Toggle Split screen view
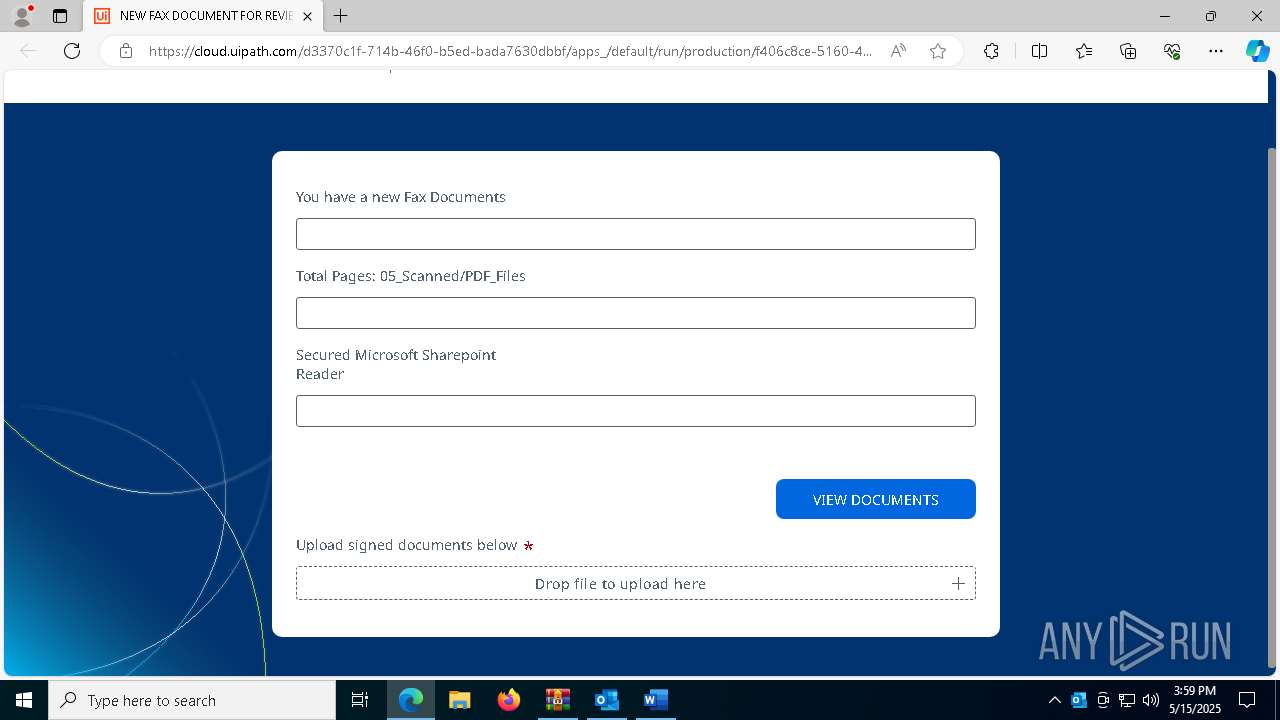The image size is (1280, 720). (x=1039, y=51)
